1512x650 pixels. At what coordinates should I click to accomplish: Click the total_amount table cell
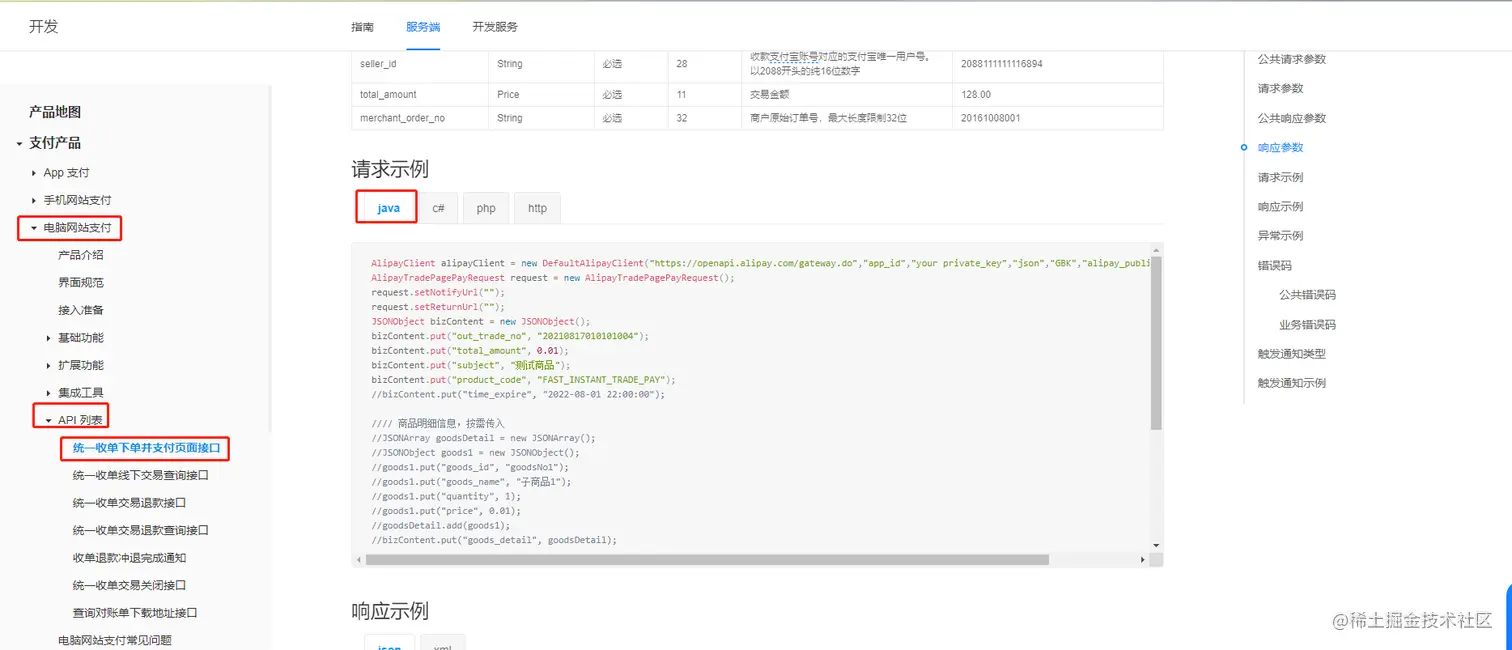[420, 95]
